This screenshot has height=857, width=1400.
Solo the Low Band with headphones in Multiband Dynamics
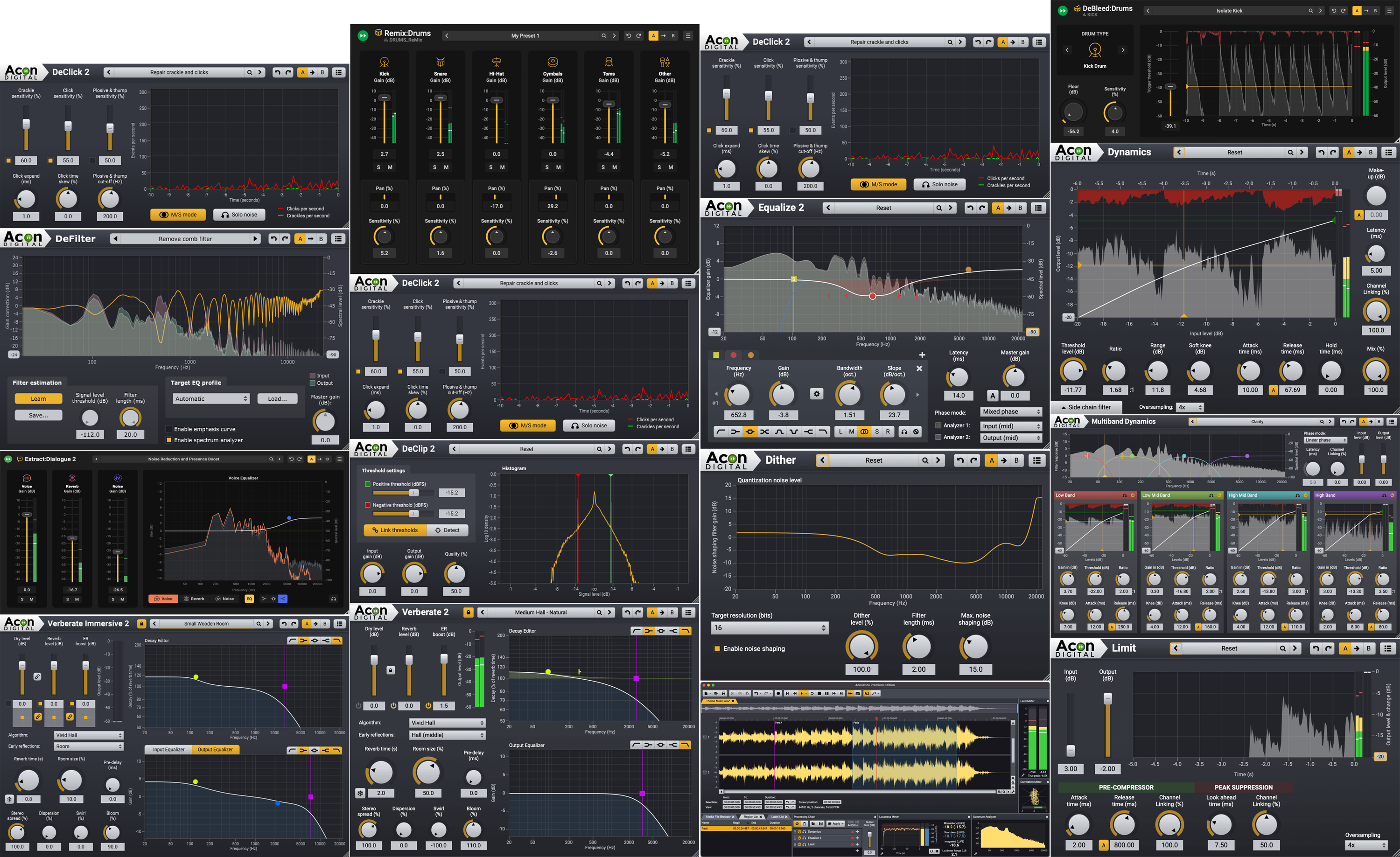(x=1124, y=495)
